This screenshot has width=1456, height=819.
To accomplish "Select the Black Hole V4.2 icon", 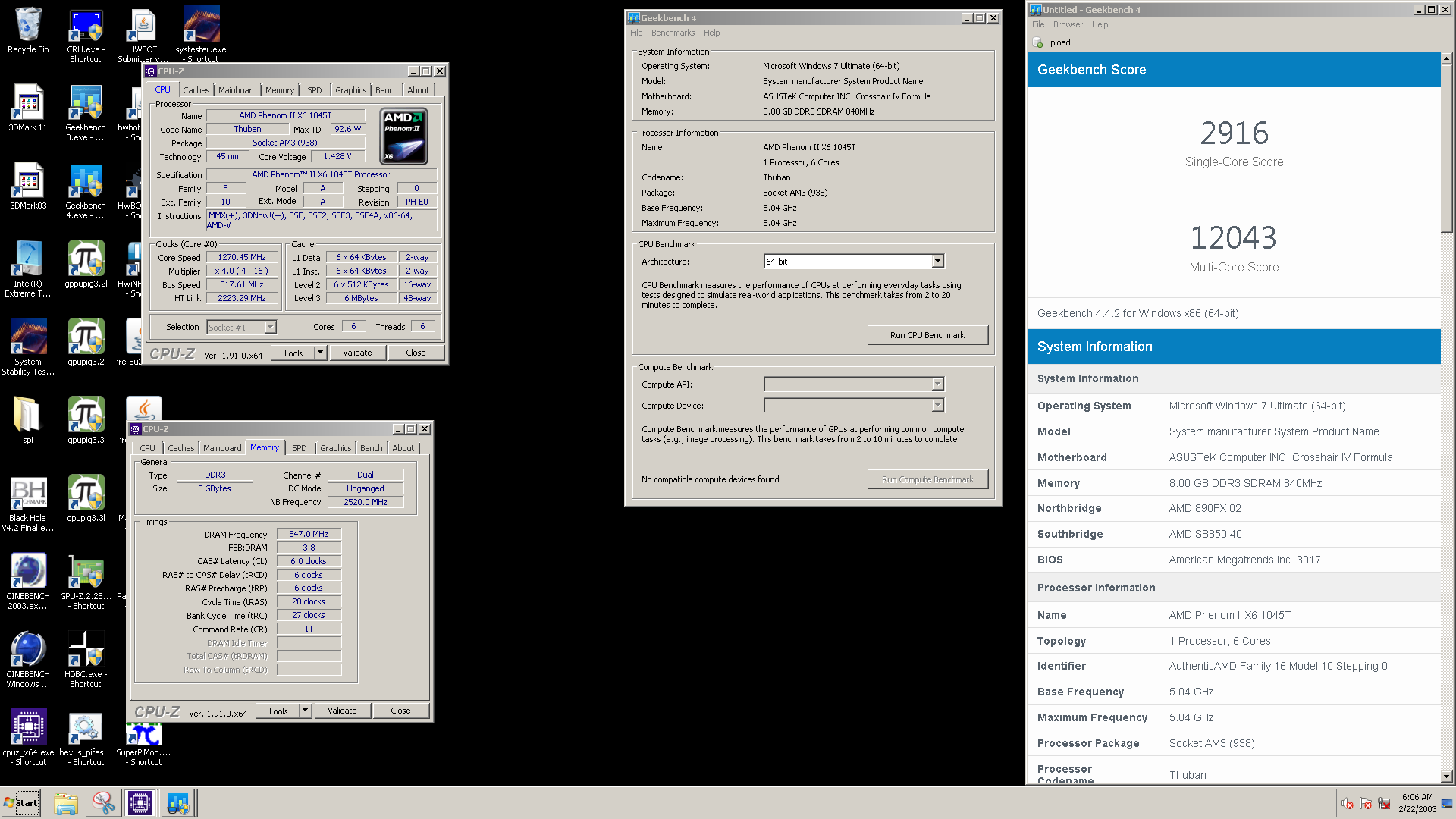I will 28,504.
